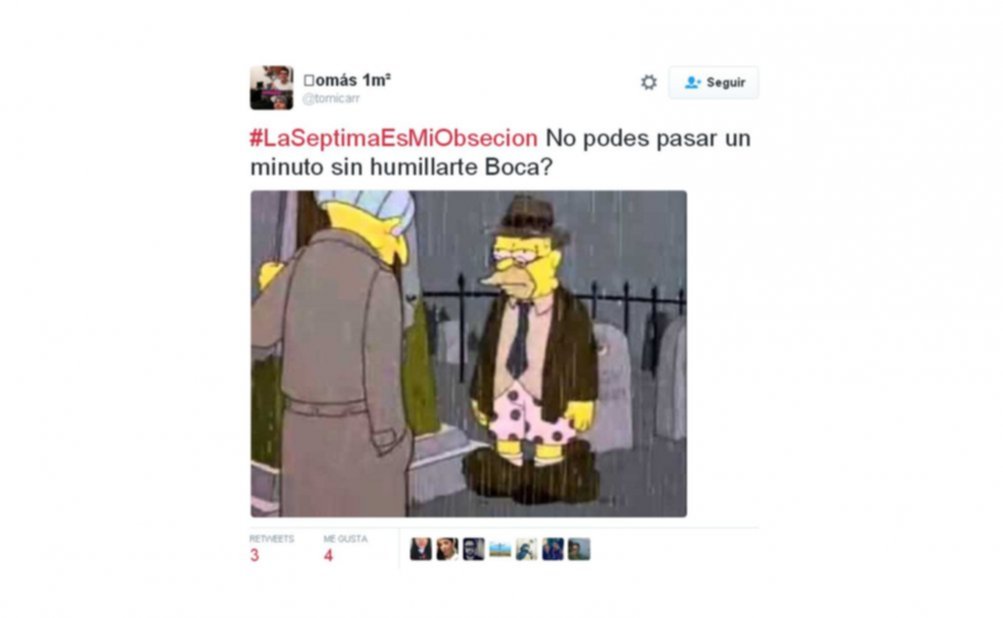Click the fifth liker avatar thumbnail
The height and width of the screenshot is (618, 1003).
(x=526, y=549)
